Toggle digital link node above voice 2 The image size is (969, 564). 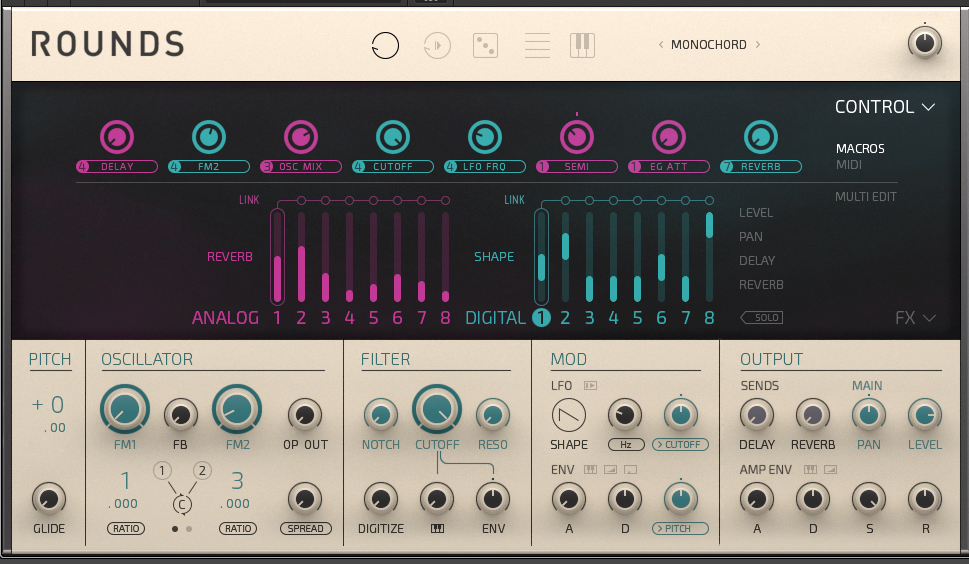point(565,201)
